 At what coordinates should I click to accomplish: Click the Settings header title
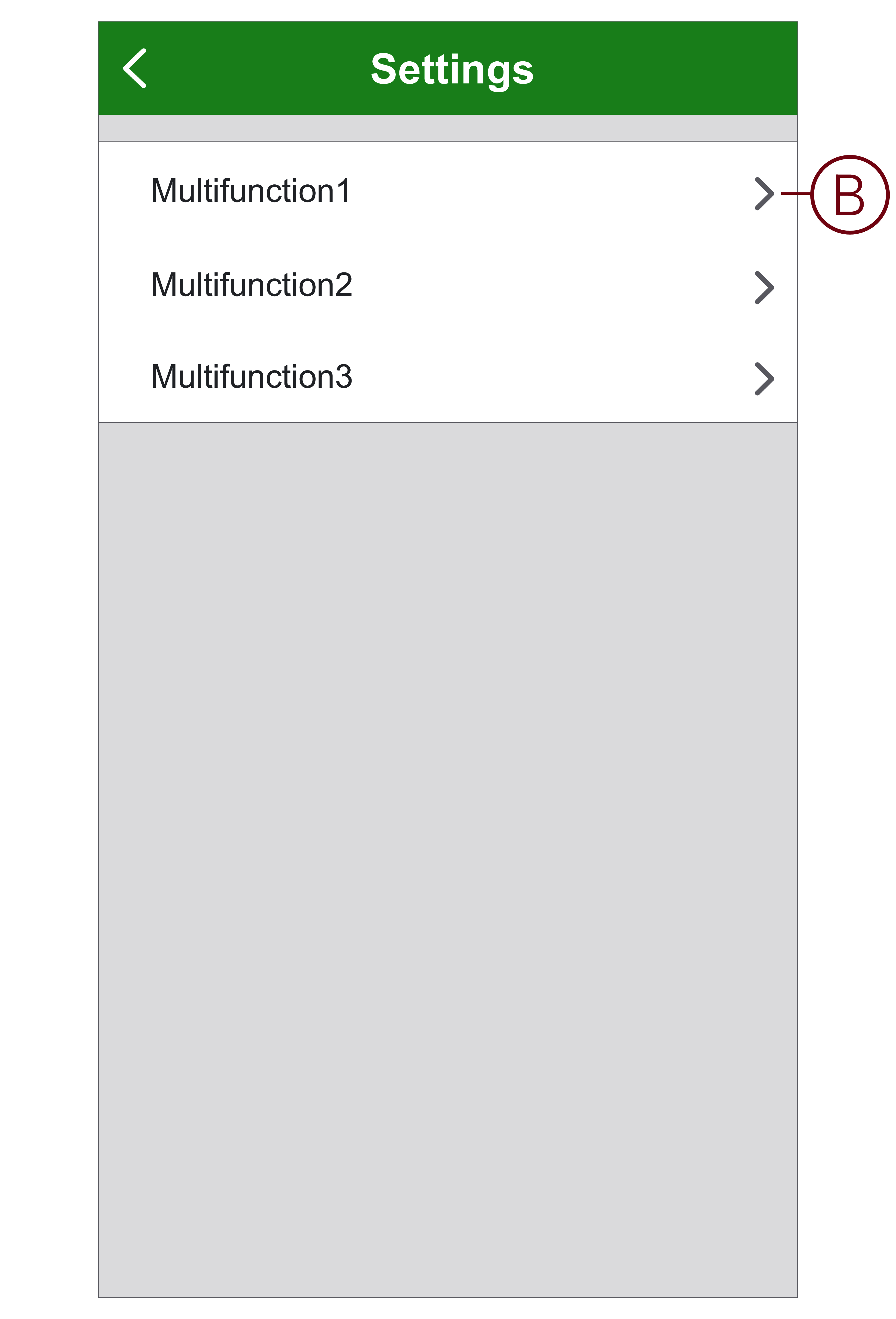tap(452, 69)
